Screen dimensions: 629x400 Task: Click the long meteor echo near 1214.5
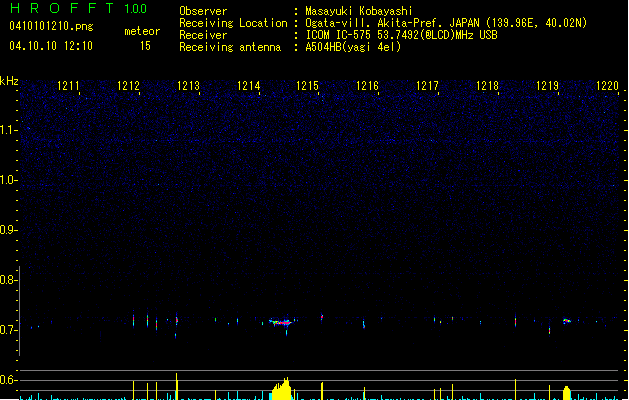coord(281,322)
